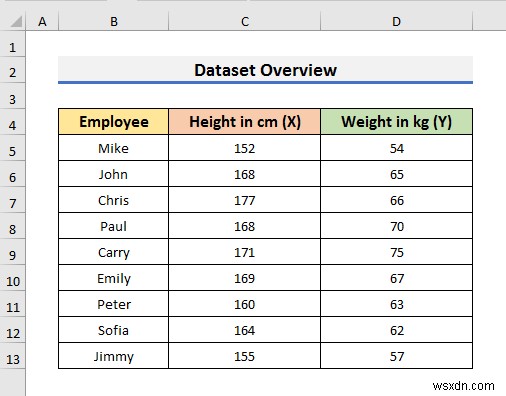This screenshot has width=506, height=396.
Task: Select Paul's height value 168
Action: pyautogui.click(x=245, y=226)
